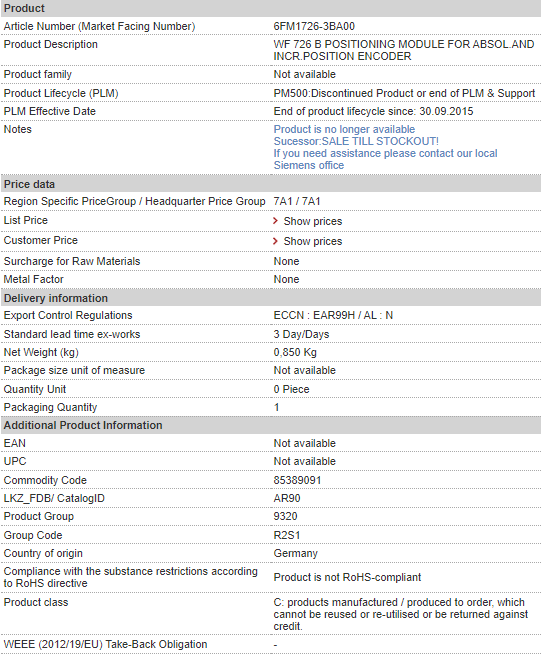Click the local Siemens office contact note
Image resolution: width=541 pixels, height=654 pixels.
click(x=385, y=159)
